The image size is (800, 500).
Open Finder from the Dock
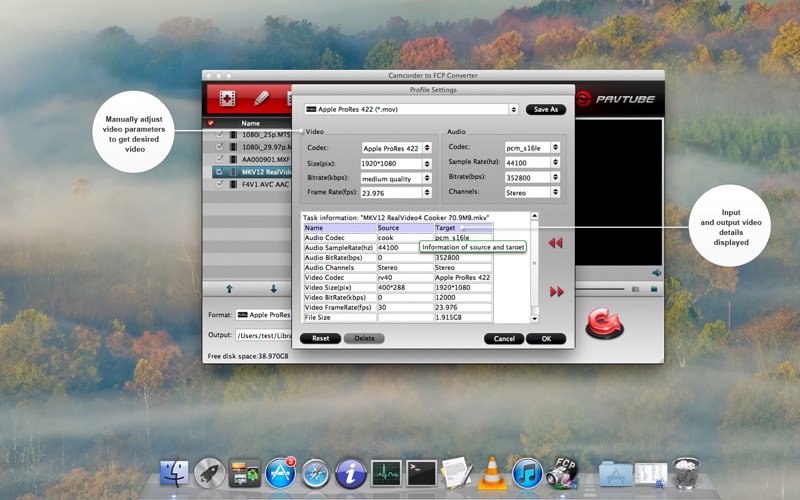pos(174,473)
